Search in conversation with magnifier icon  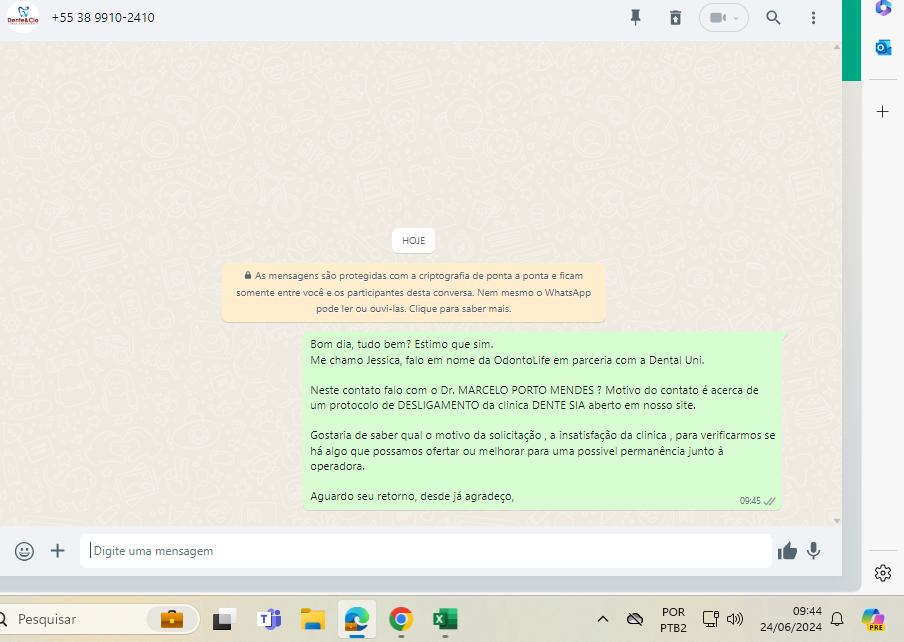pos(773,18)
